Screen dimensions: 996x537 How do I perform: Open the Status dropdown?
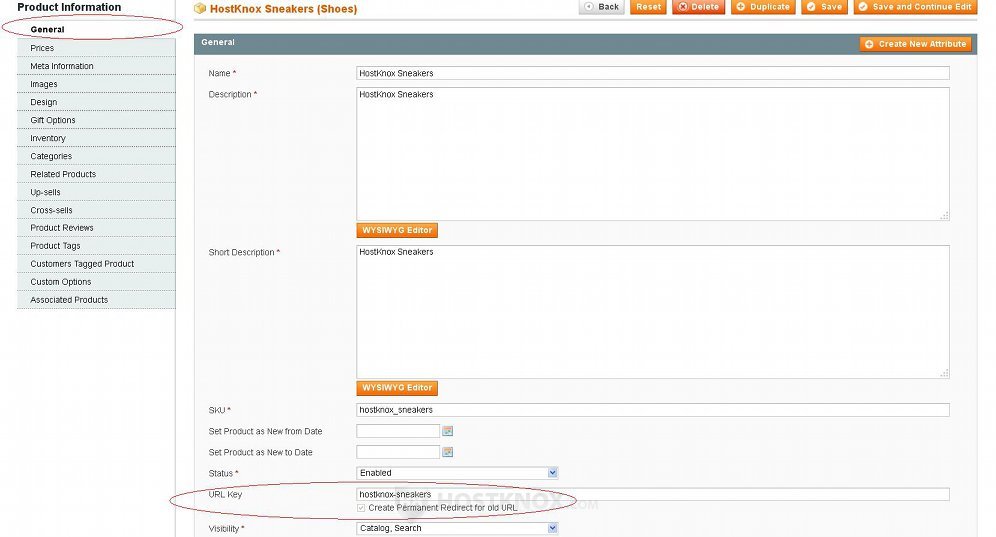457,473
